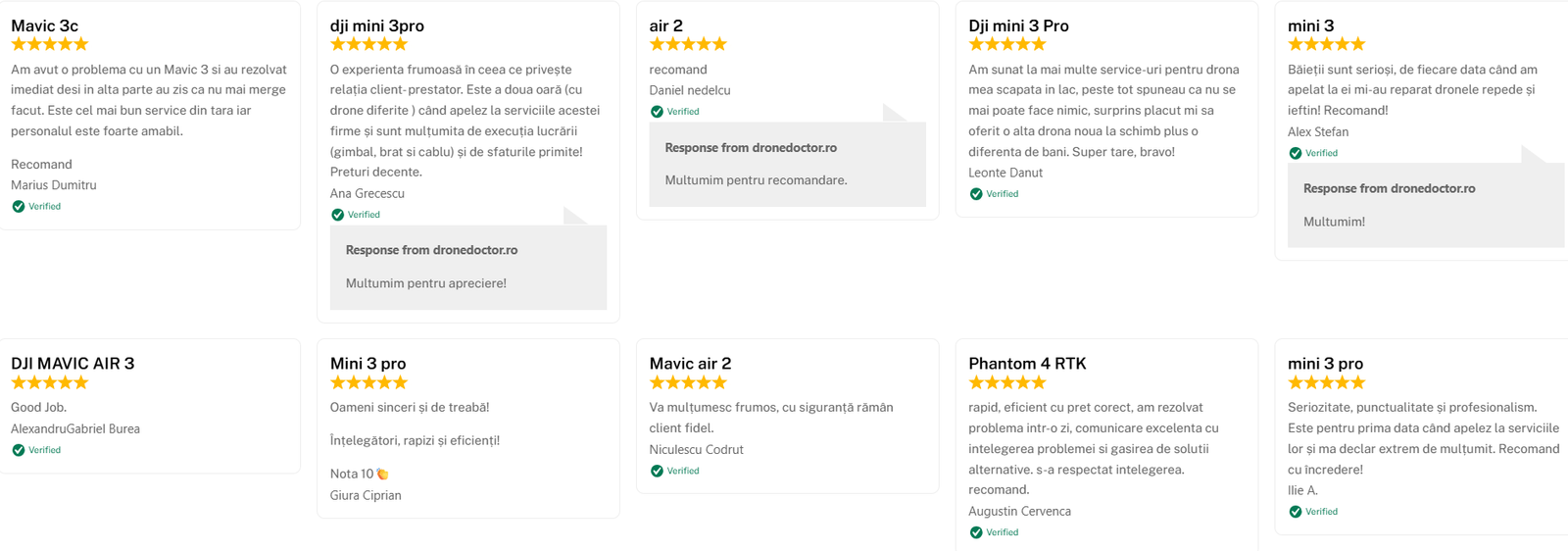Click the "Mavic air 2" review heading
This screenshot has height=551, width=1568.
(690, 364)
